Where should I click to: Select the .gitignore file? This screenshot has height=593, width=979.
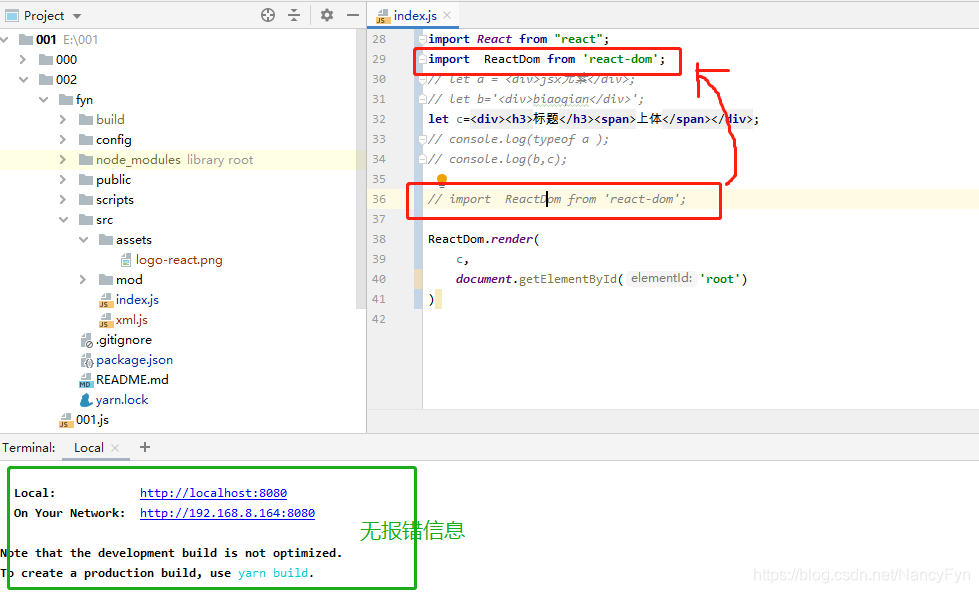point(124,340)
